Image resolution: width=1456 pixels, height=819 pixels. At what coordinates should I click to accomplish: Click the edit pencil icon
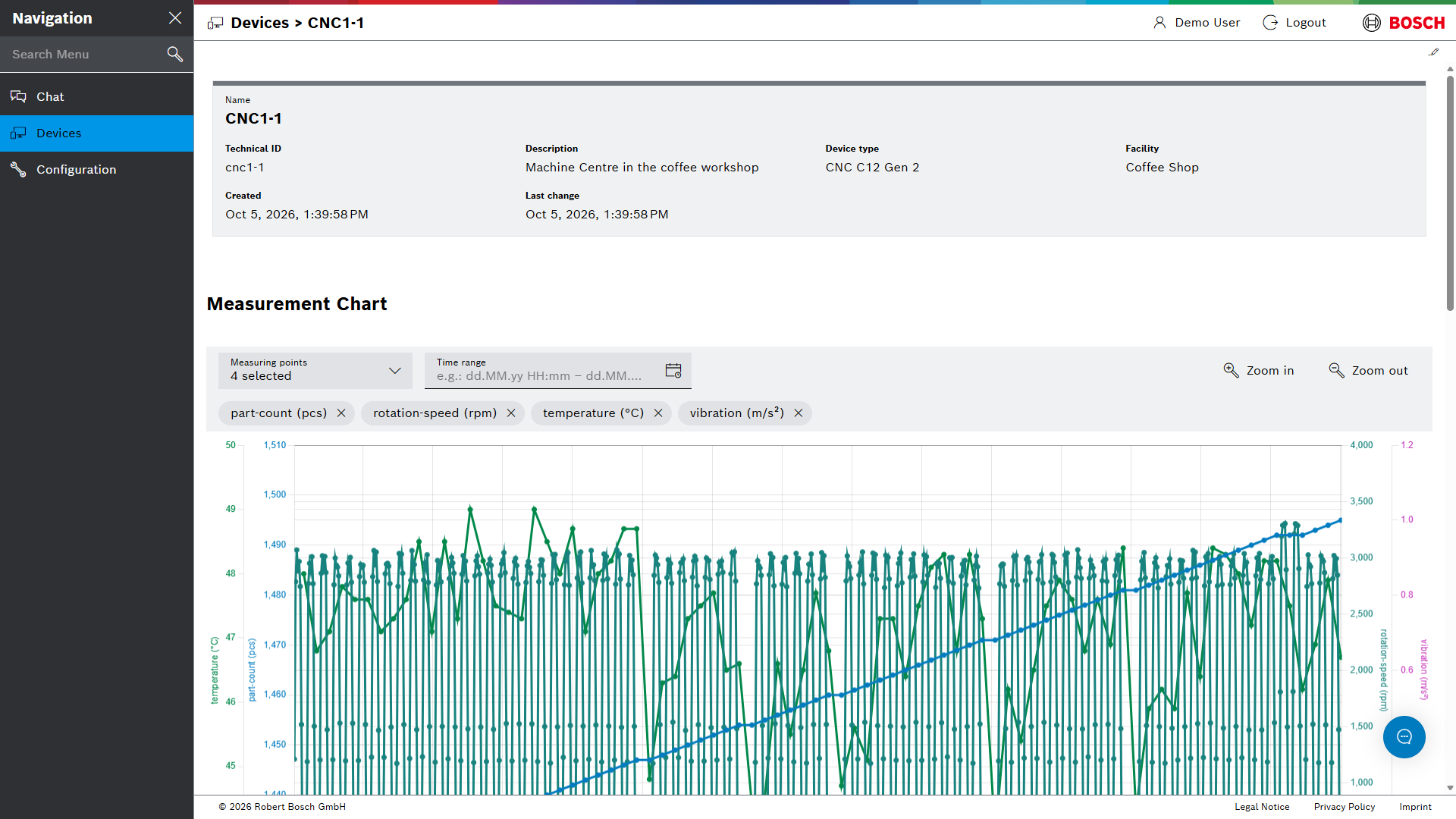(x=1433, y=52)
